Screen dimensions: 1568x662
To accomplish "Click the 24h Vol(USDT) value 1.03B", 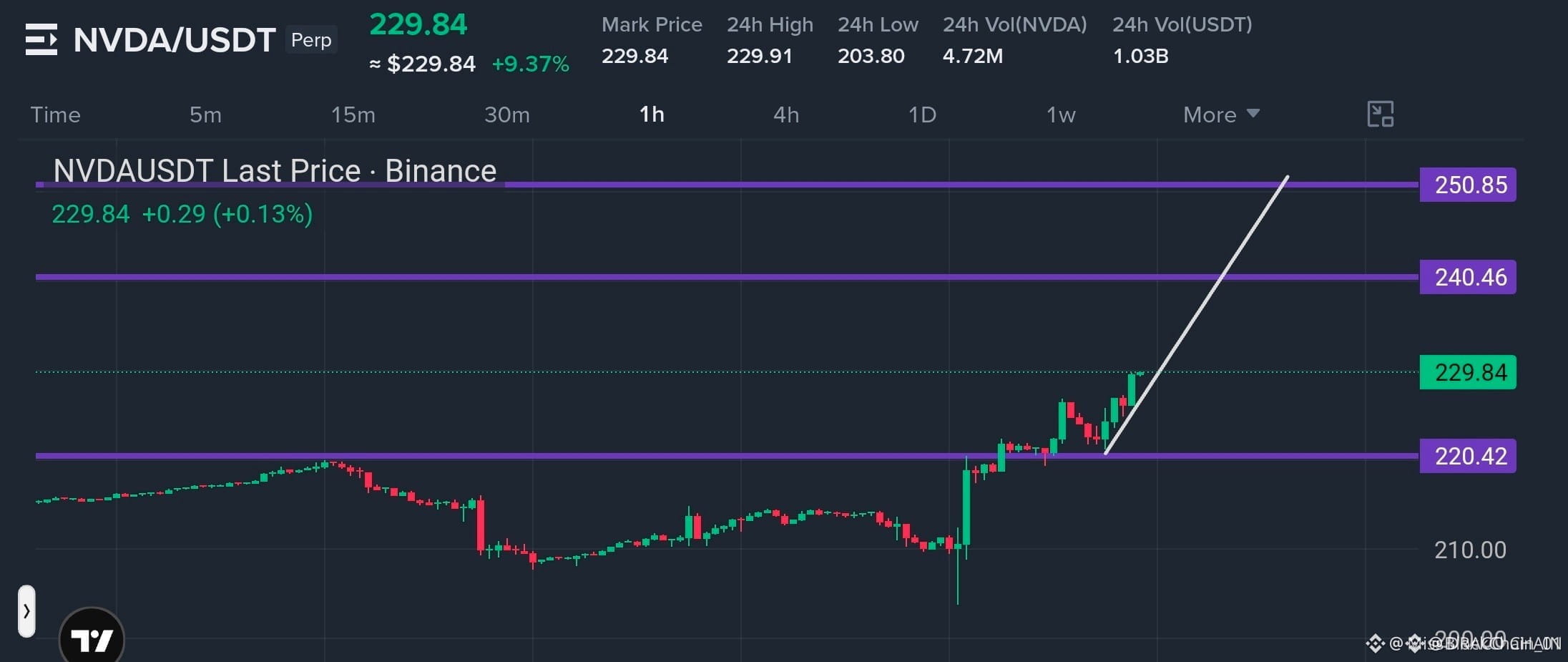I will 1141,56.
